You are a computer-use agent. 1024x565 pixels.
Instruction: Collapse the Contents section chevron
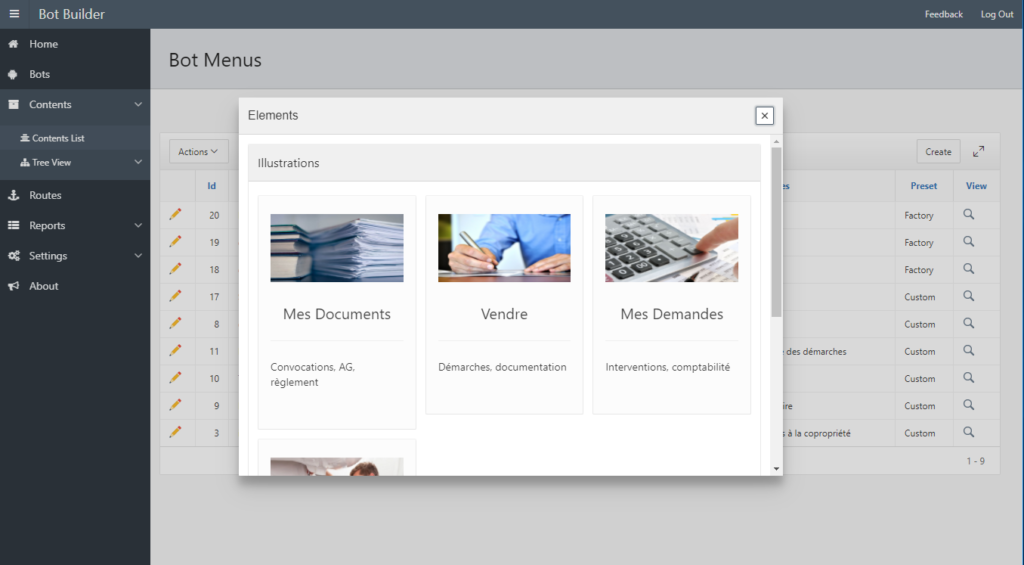click(138, 104)
